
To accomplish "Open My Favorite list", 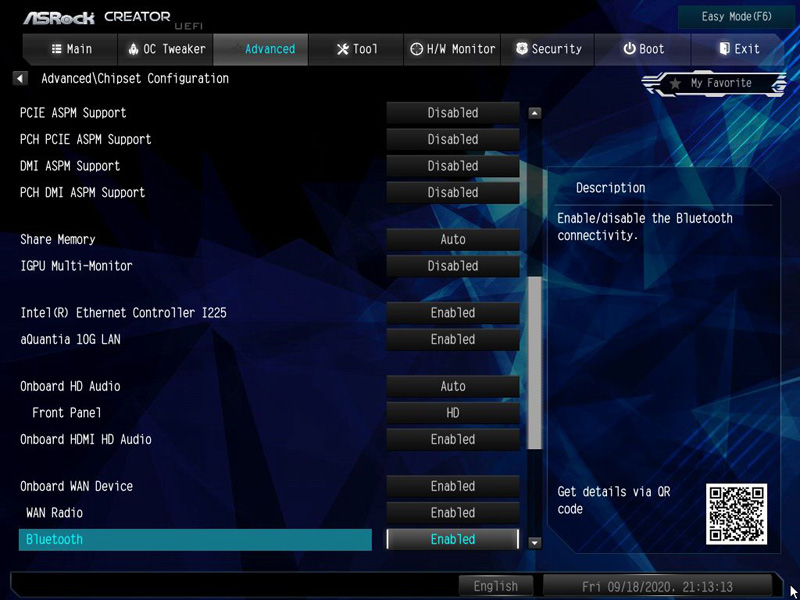I will coord(714,83).
